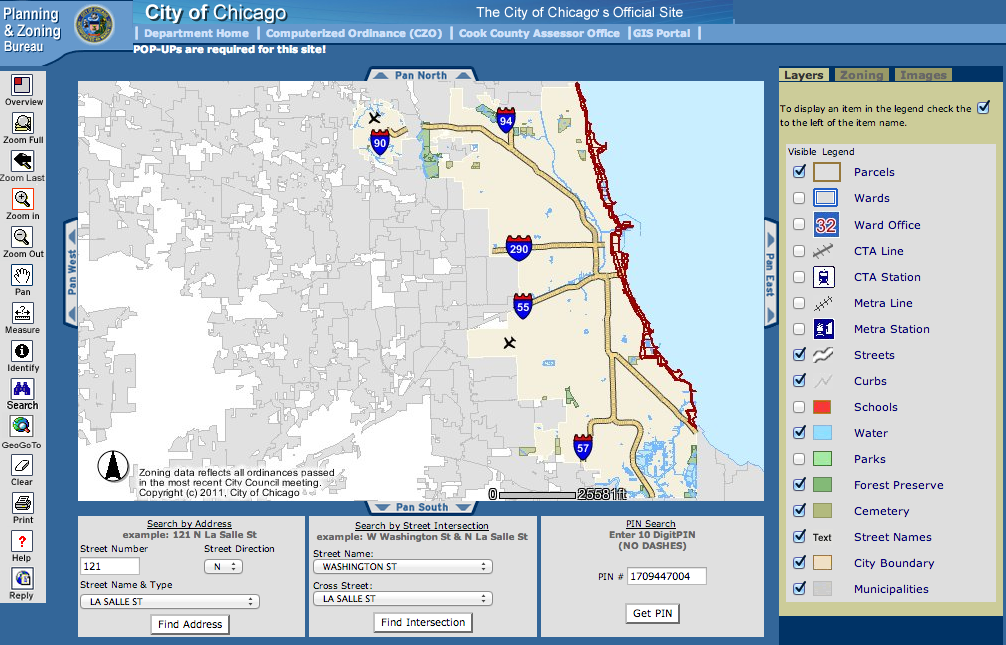Image resolution: width=1006 pixels, height=645 pixels.
Task: Uncheck the Parcels layer checkbox
Action: coord(799,171)
